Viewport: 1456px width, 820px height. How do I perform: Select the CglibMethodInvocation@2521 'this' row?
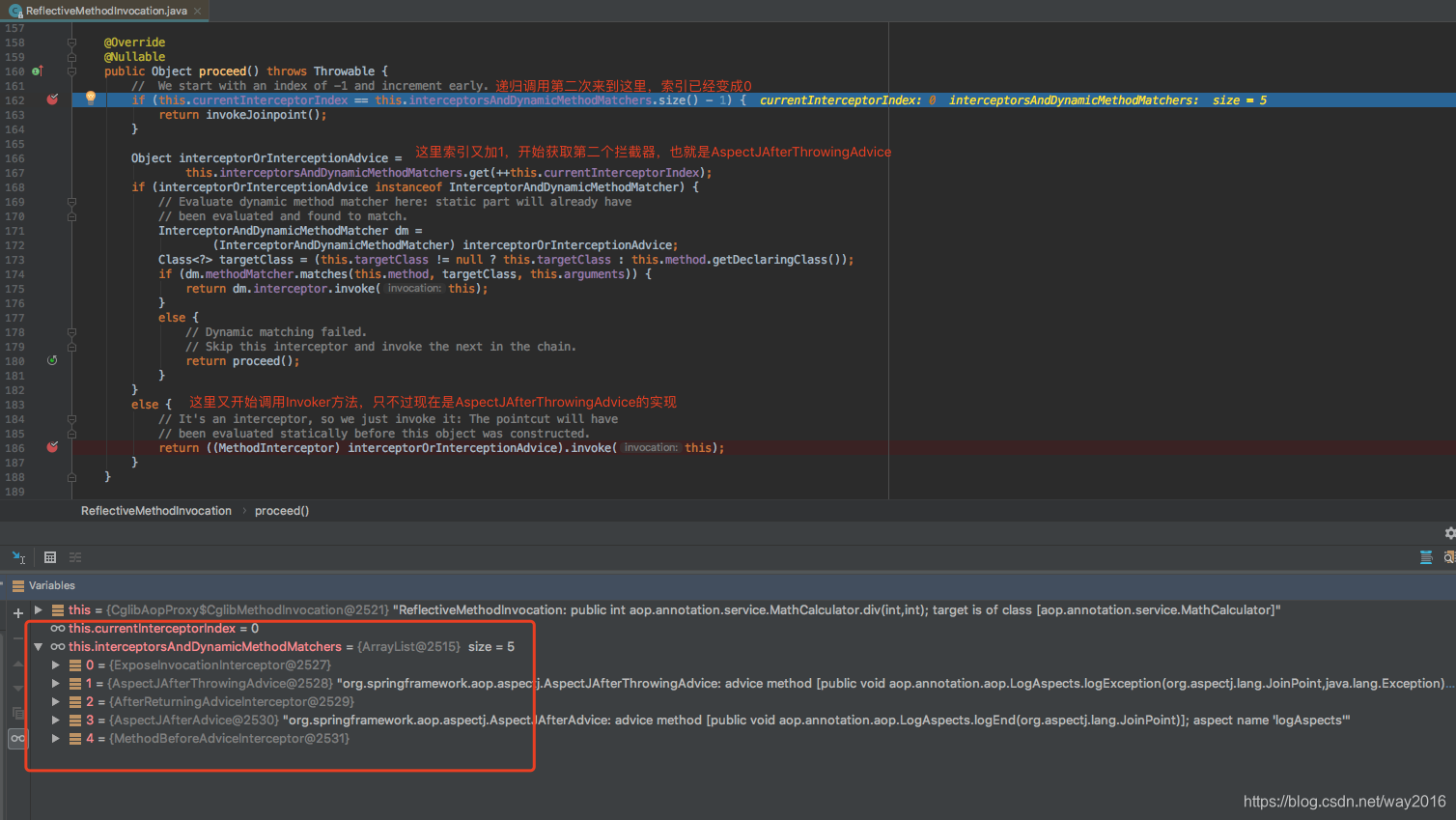tap(742, 609)
